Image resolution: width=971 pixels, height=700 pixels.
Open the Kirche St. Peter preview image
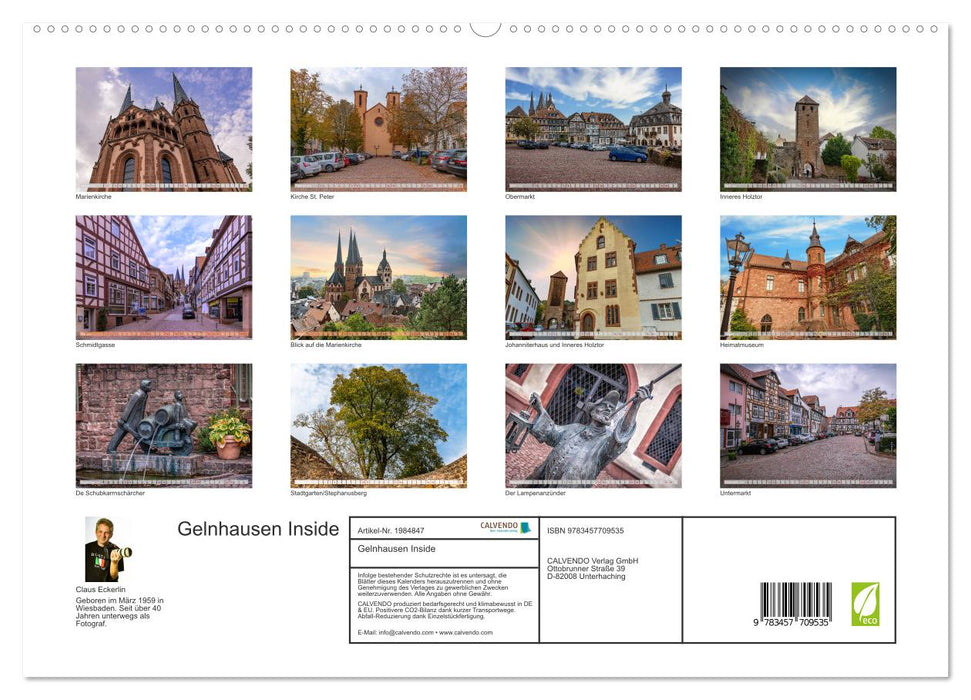pos(378,128)
